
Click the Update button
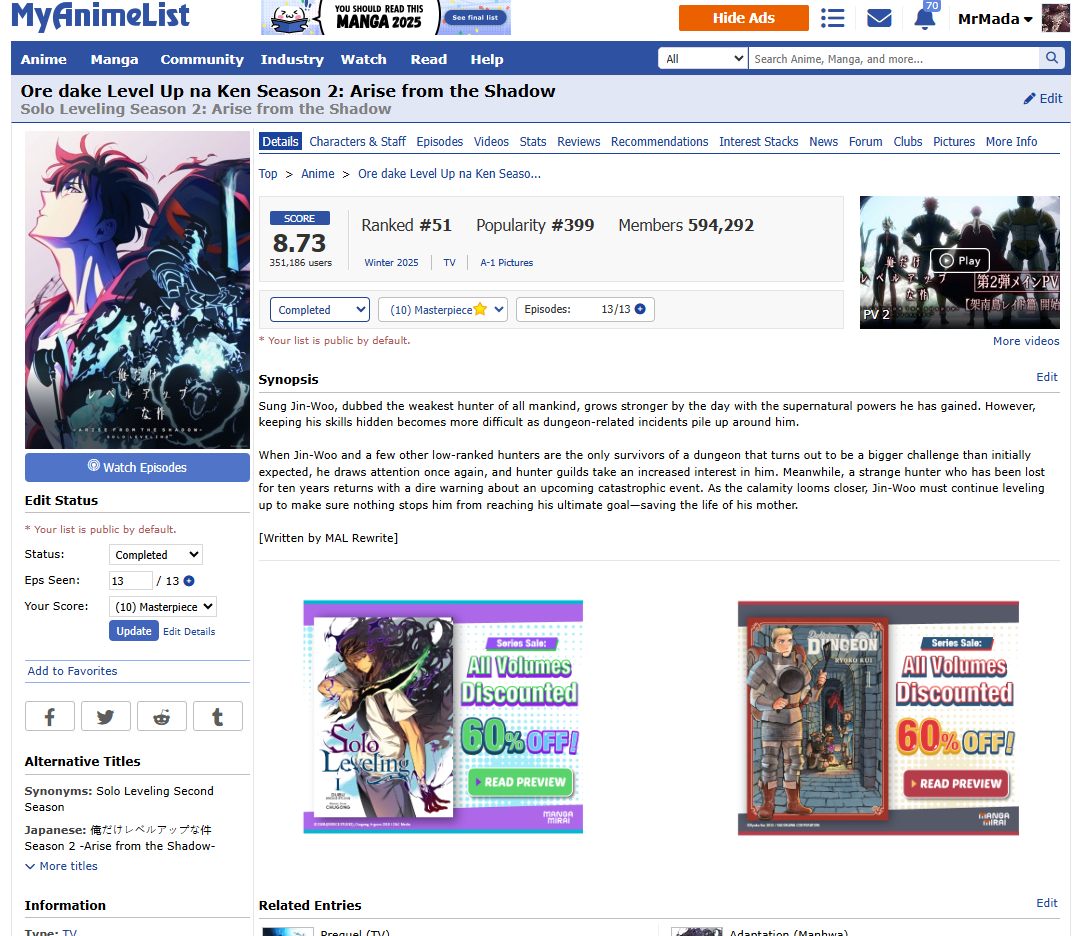coord(134,630)
